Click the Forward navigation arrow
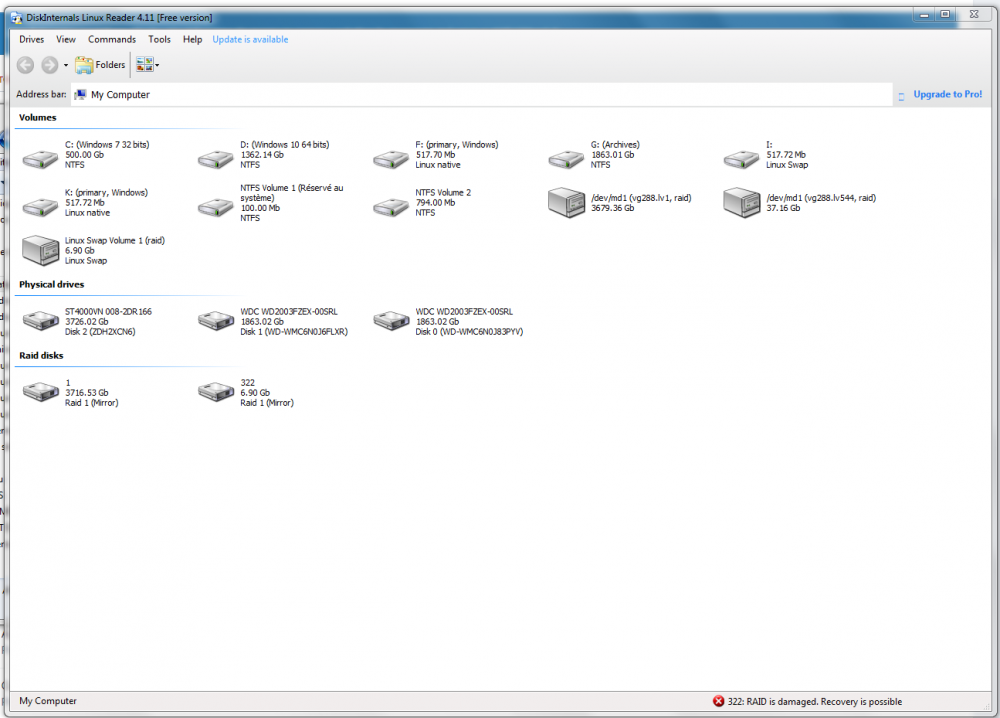Viewport: 1000px width, 718px height. pyautogui.click(x=49, y=65)
